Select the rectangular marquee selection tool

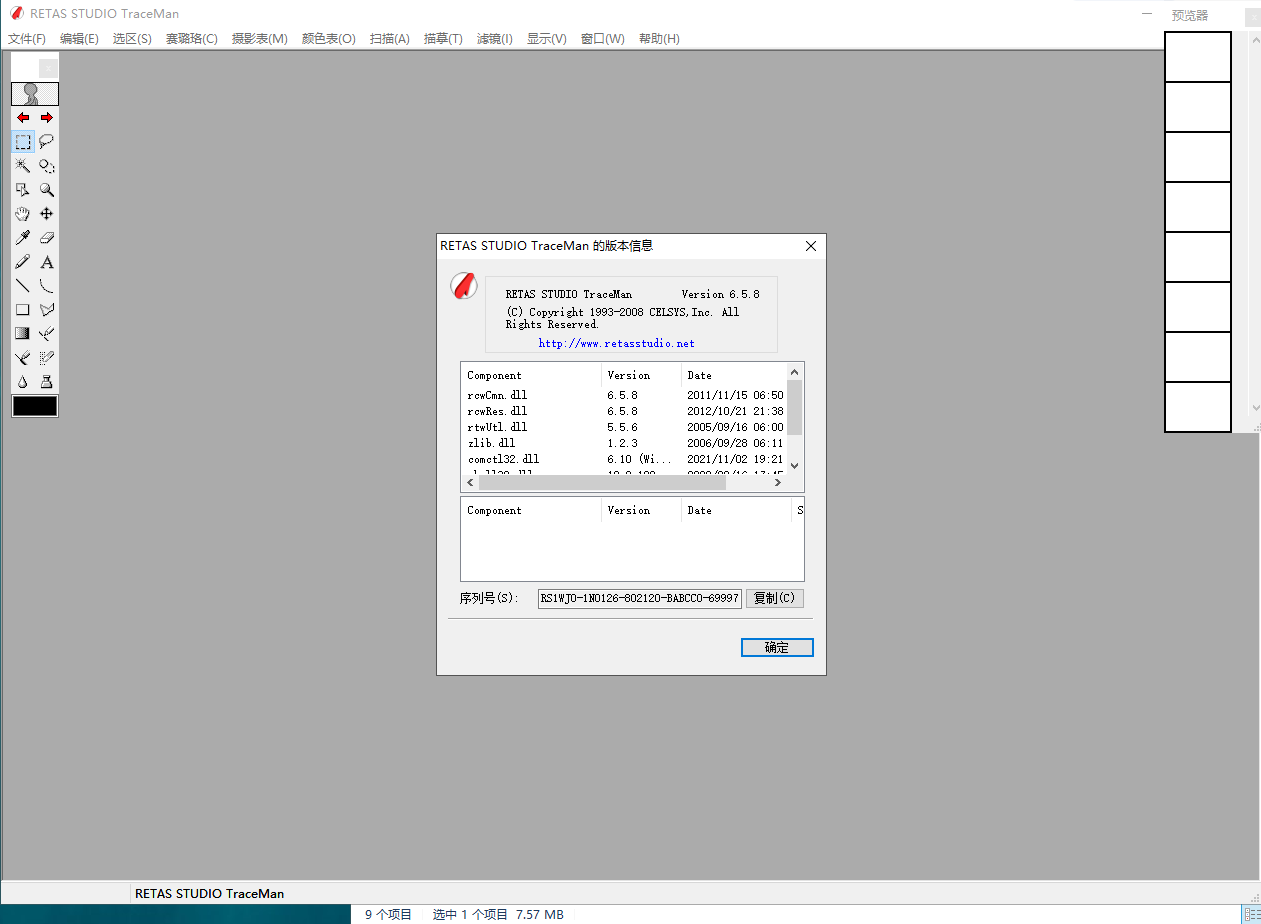click(x=23, y=142)
